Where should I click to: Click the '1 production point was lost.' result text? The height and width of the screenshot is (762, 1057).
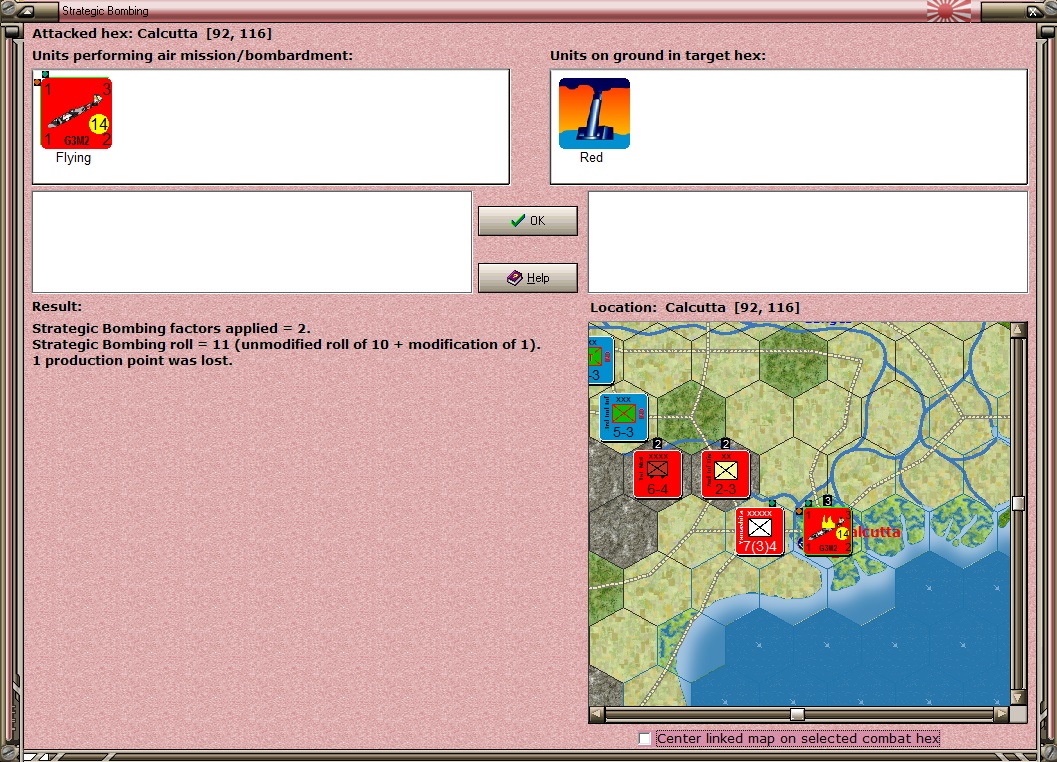point(132,361)
